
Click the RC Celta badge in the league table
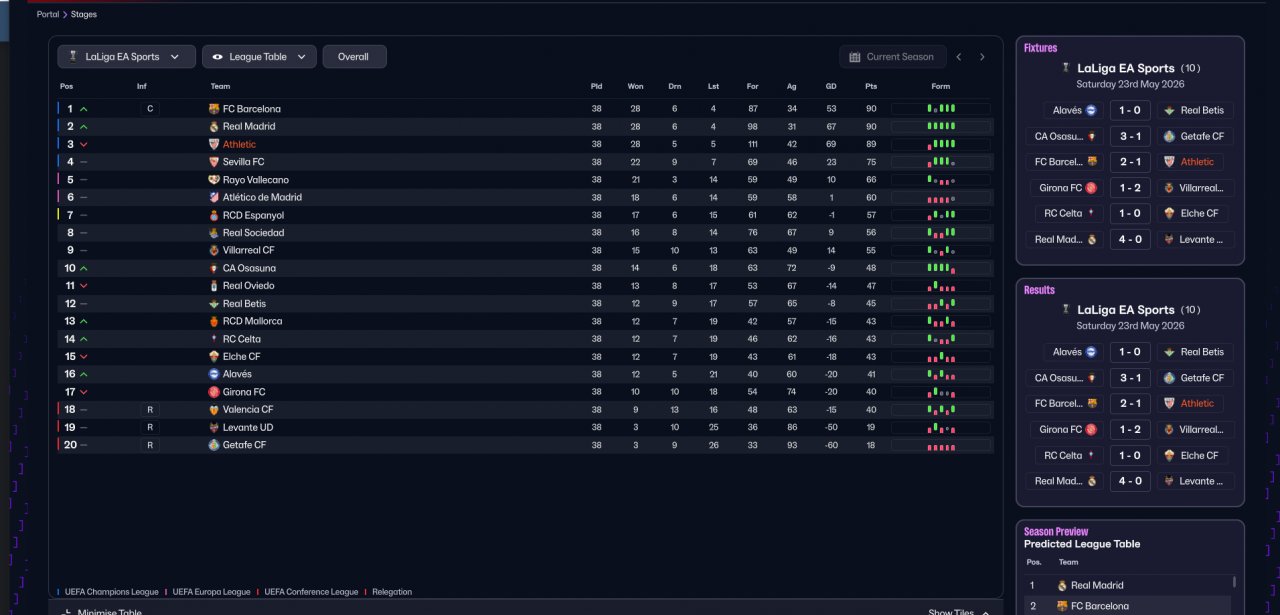pyautogui.click(x=214, y=339)
